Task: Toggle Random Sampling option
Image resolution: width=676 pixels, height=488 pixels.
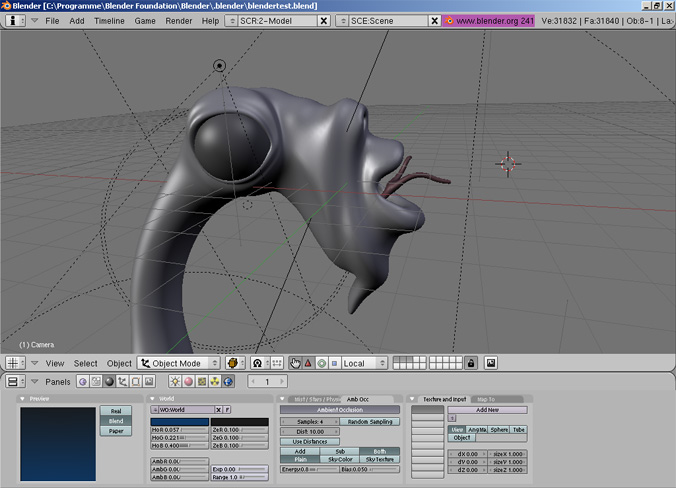Action: (369, 422)
